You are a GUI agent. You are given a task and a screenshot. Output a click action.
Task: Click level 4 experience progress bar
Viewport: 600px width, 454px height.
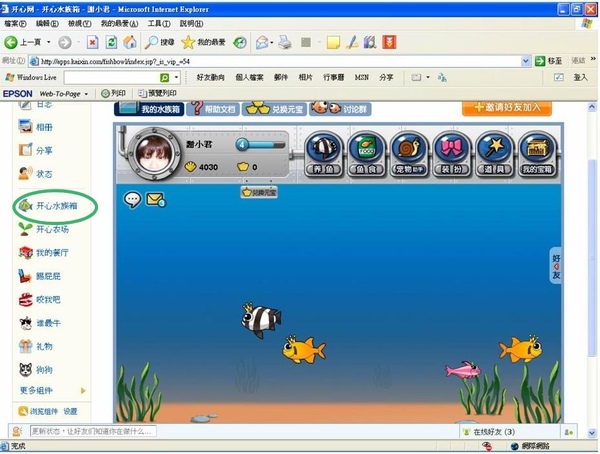pos(261,145)
